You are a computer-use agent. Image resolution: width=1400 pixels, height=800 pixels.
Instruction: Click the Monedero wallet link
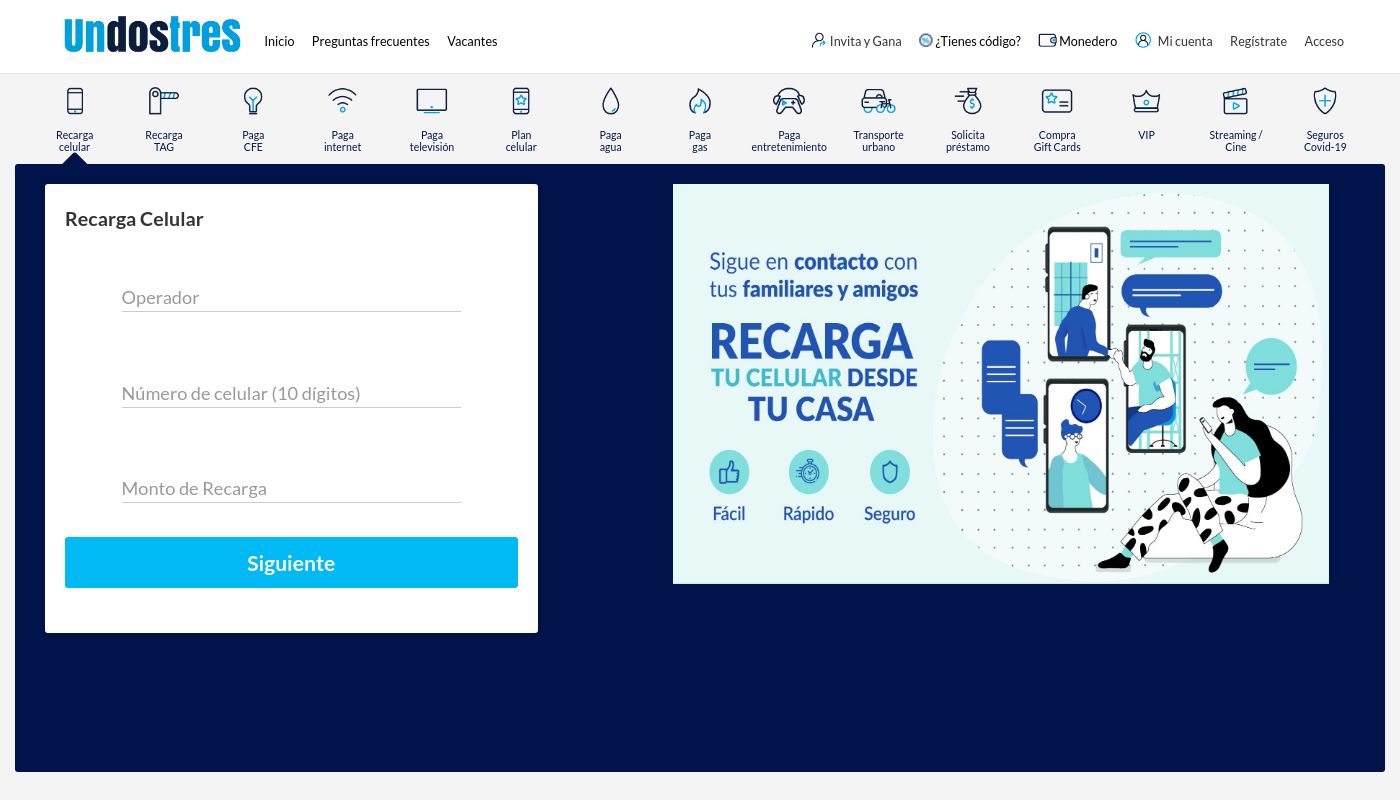tap(1078, 41)
